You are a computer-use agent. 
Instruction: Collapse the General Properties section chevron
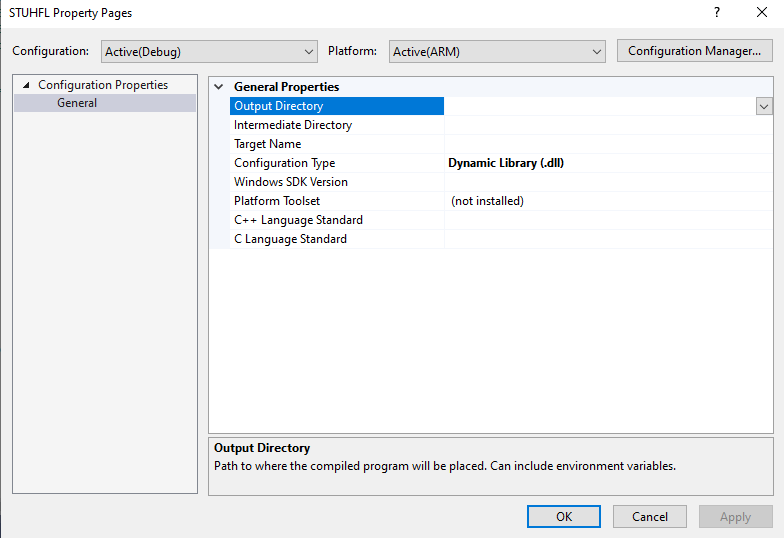click(x=218, y=87)
